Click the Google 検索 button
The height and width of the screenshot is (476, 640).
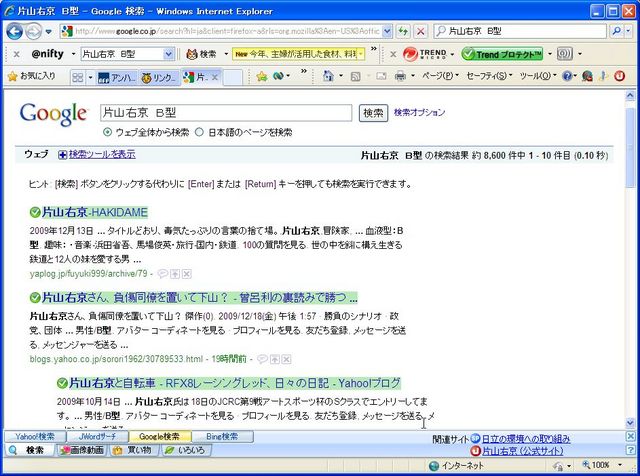373,113
